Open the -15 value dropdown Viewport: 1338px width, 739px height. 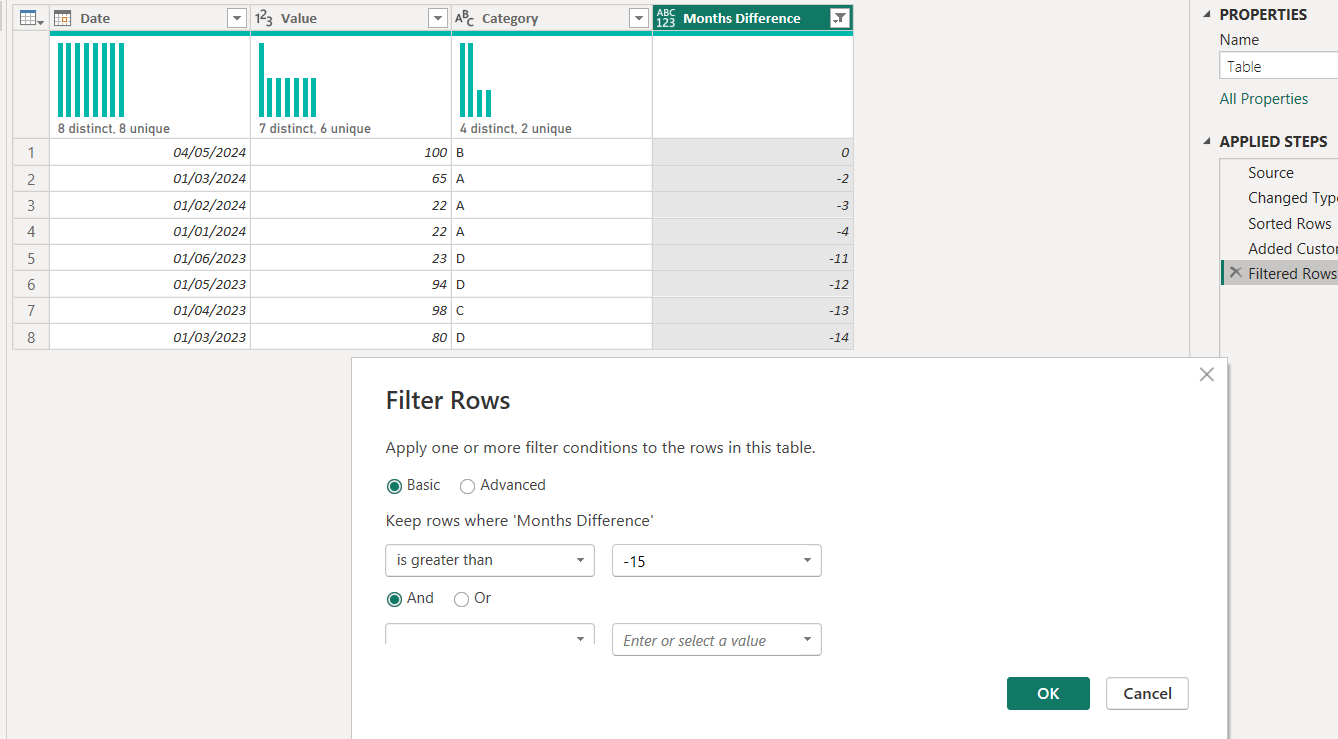click(x=717, y=561)
